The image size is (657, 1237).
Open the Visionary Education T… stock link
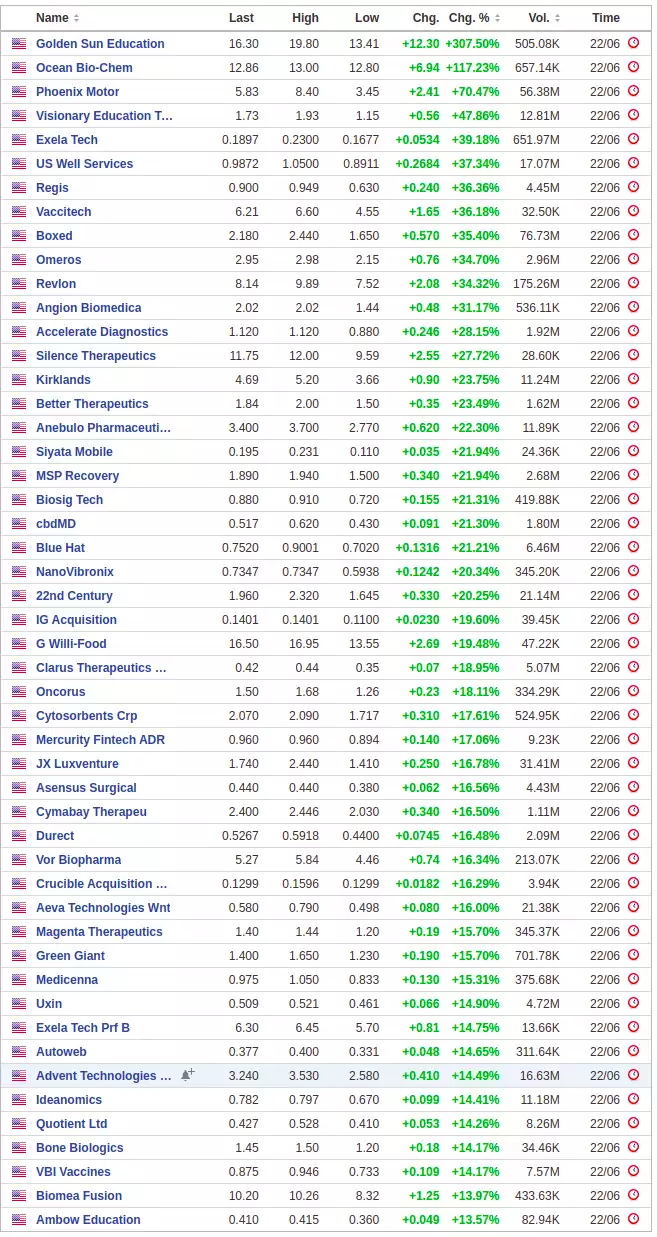pyautogui.click(x=104, y=116)
